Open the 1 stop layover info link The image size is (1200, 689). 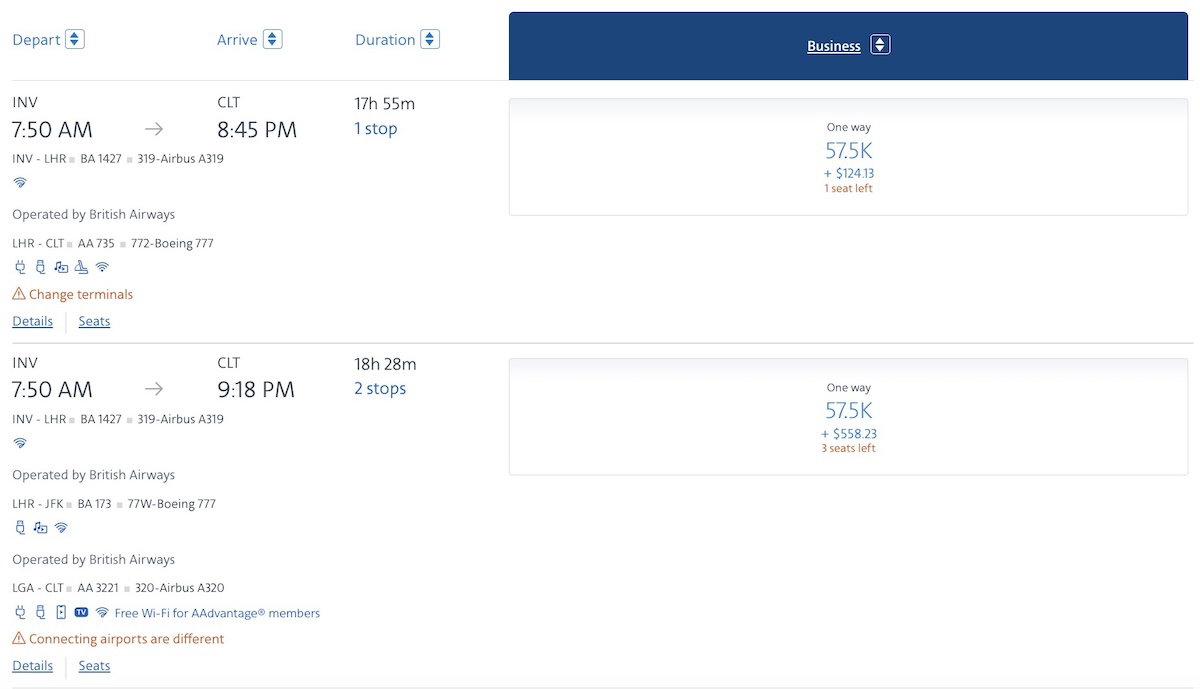click(x=375, y=129)
